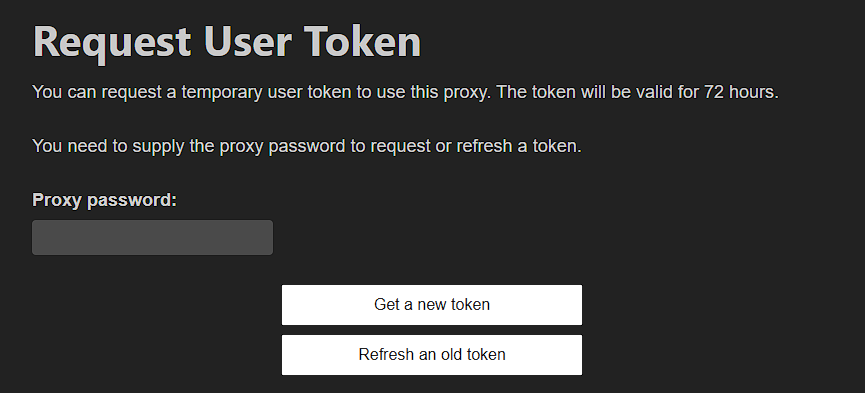Select the word 'Token' in the page title
865x393 pixels.
tap(362, 41)
